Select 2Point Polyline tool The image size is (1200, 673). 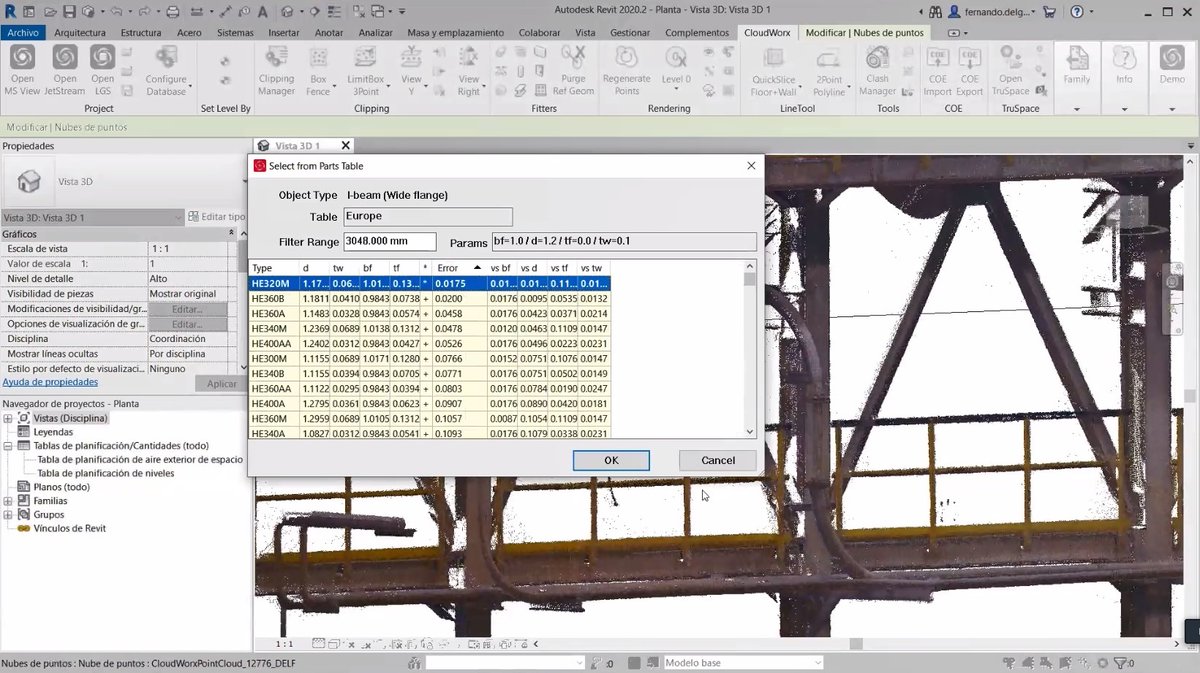(829, 70)
